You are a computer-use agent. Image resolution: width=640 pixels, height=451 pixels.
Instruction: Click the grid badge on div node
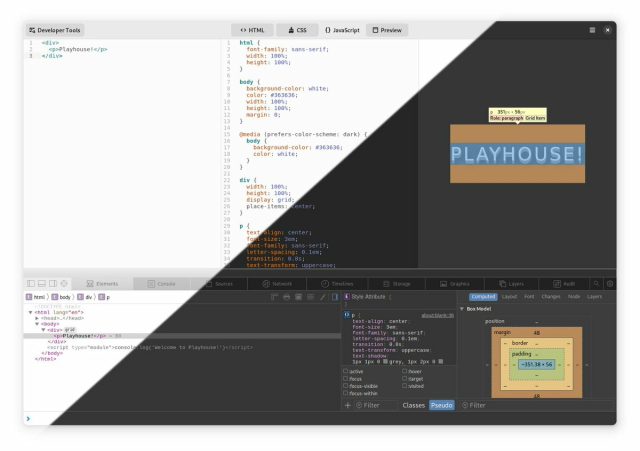[x=70, y=329]
